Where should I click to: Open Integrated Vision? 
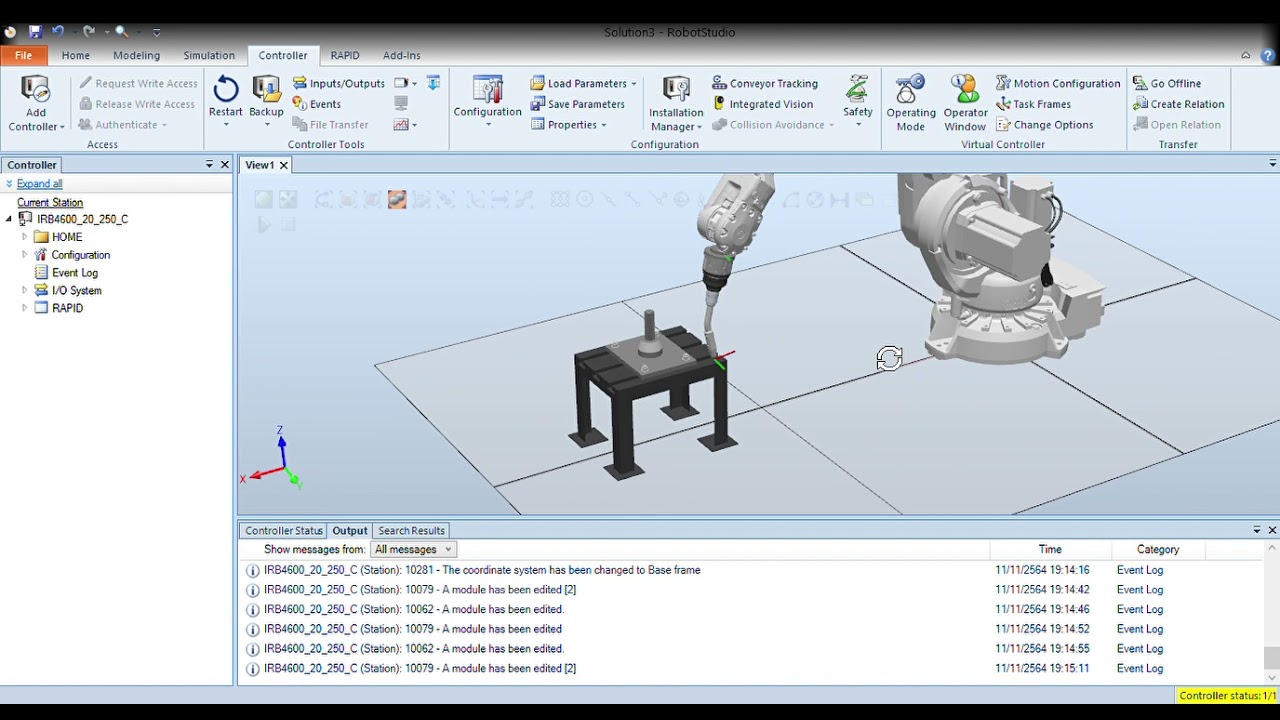pos(762,104)
